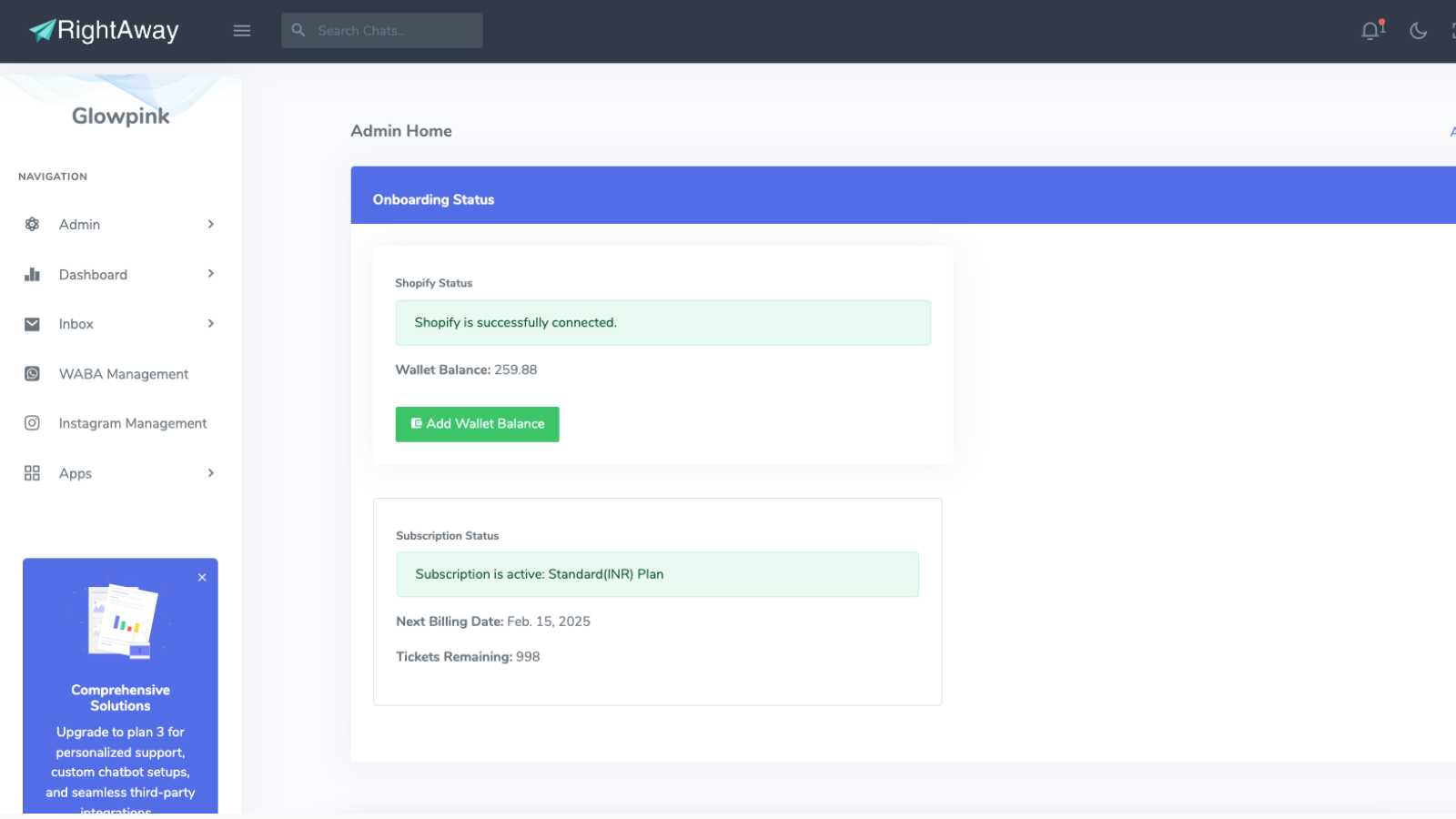Open WABA Management via its WhatsApp icon
The width and height of the screenshot is (1456, 819).
pos(32,373)
